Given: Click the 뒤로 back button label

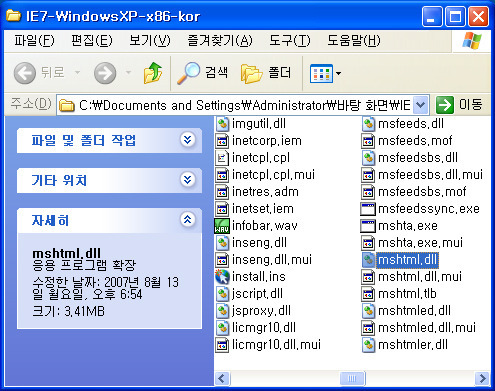Looking at the screenshot, I should pyautogui.click(x=52, y=73).
